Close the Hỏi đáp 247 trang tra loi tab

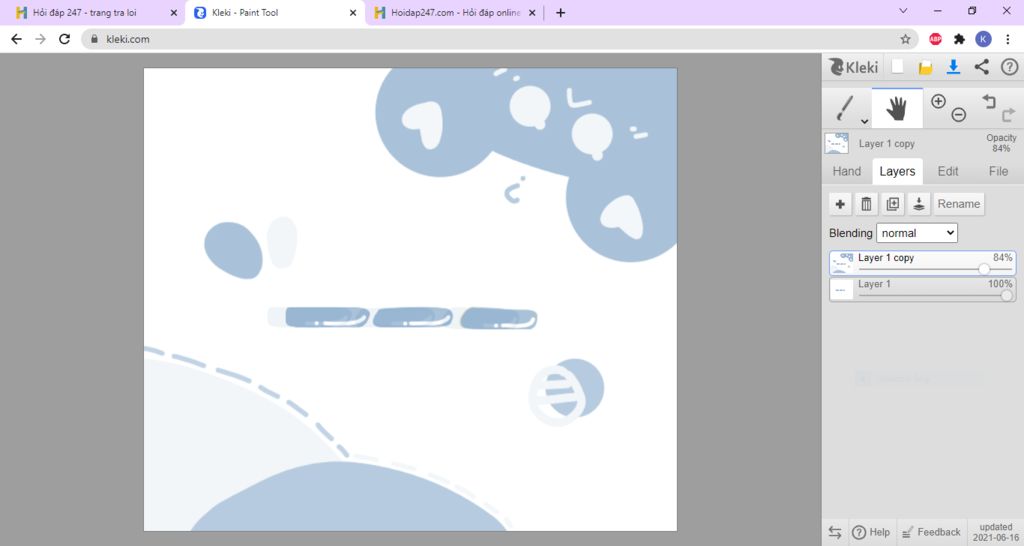click(173, 12)
